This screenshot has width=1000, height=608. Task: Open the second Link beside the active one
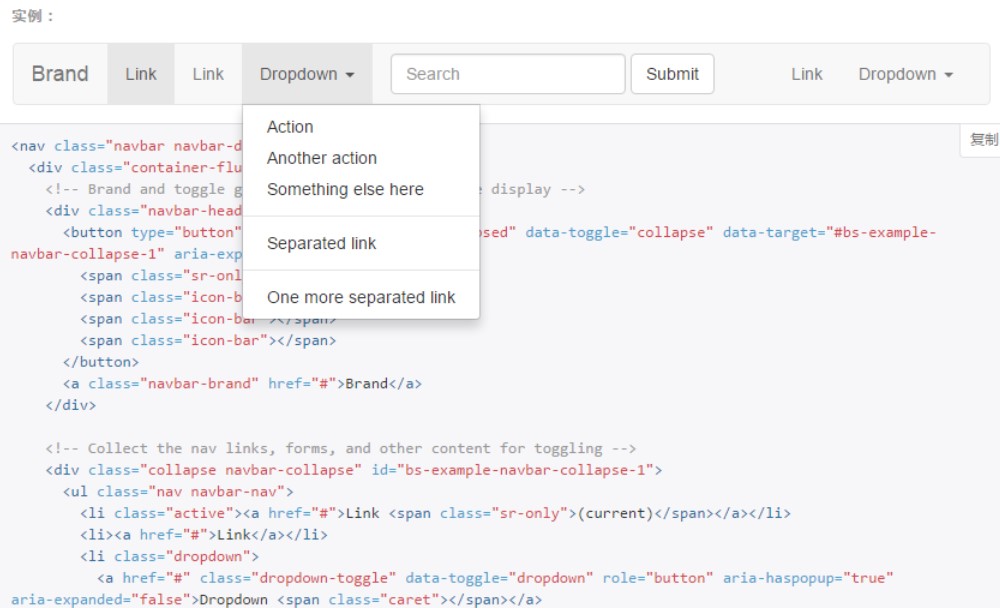pos(208,74)
